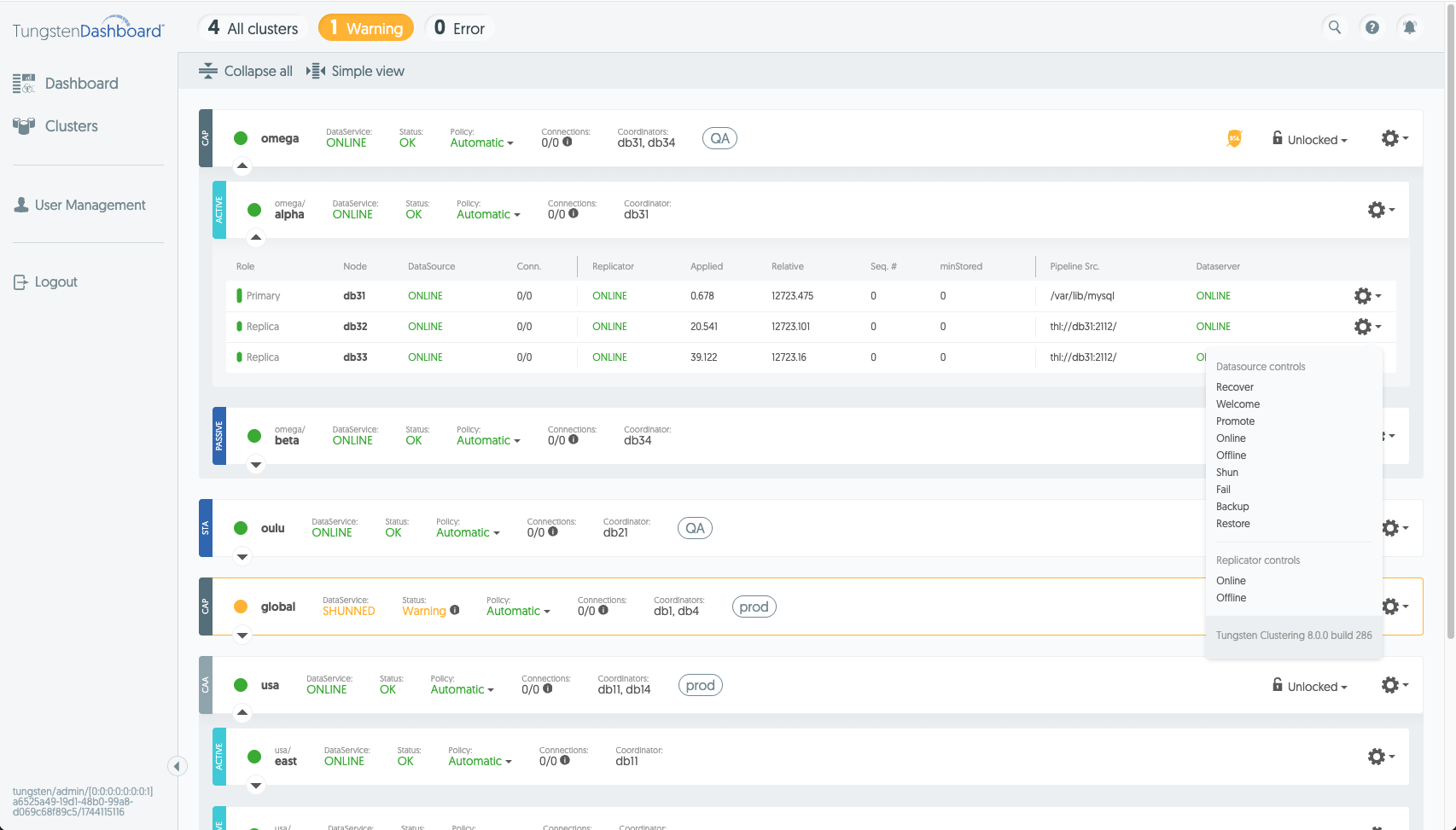Choose Backup in the datasource menu
The width and height of the screenshot is (1456, 830).
(x=1232, y=507)
